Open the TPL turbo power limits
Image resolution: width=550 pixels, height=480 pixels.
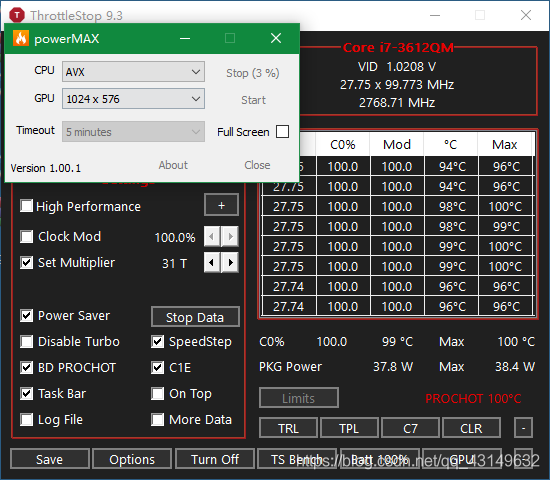point(349,428)
